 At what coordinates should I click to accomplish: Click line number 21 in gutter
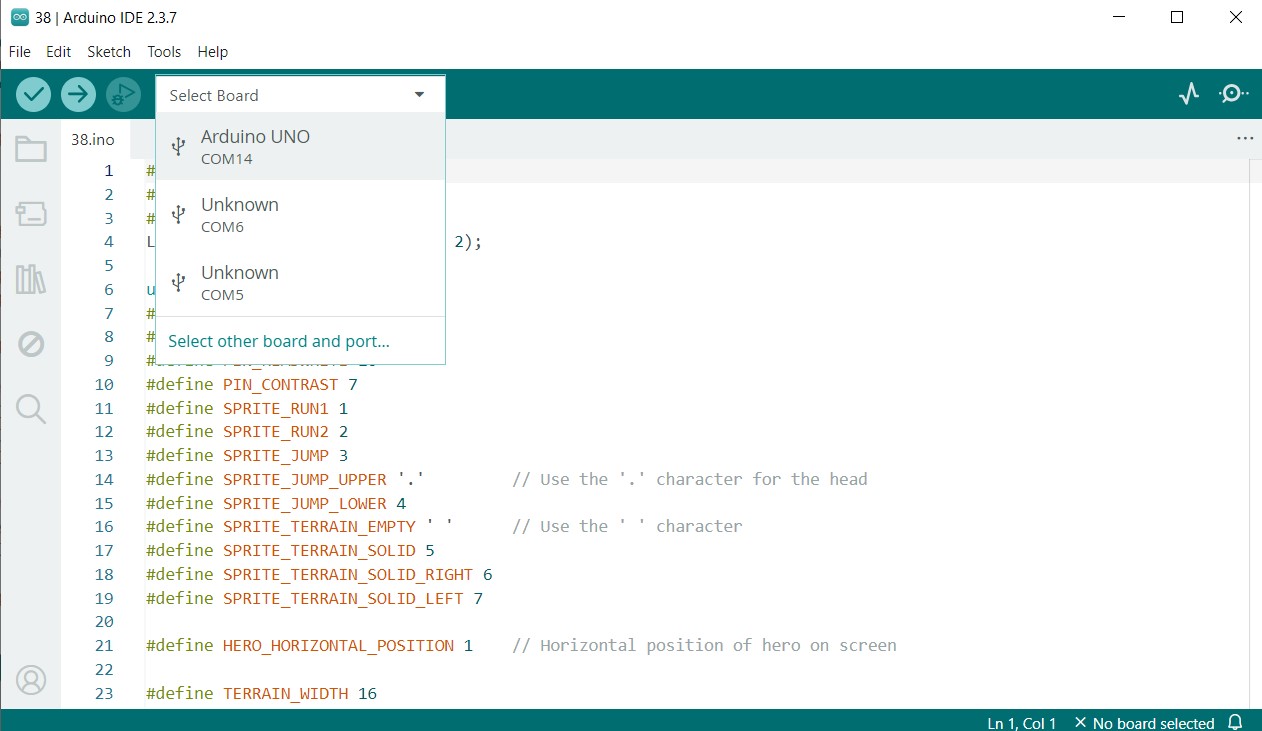[104, 645]
